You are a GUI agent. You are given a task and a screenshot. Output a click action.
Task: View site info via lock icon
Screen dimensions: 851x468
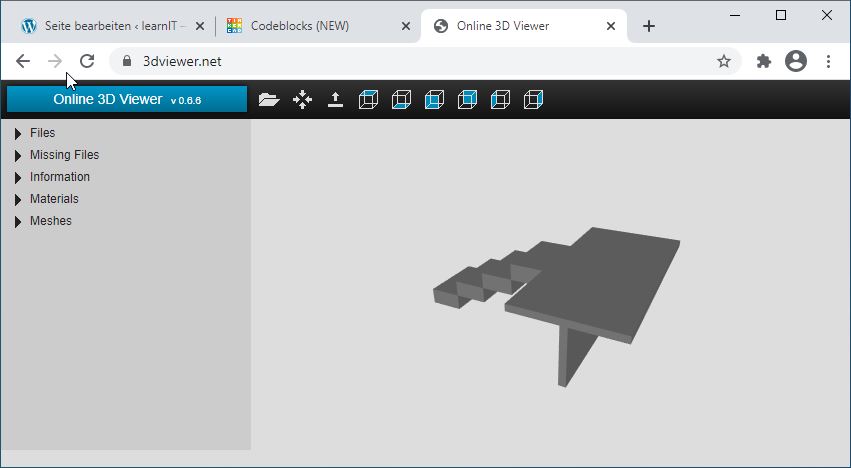tap(127, 61)
